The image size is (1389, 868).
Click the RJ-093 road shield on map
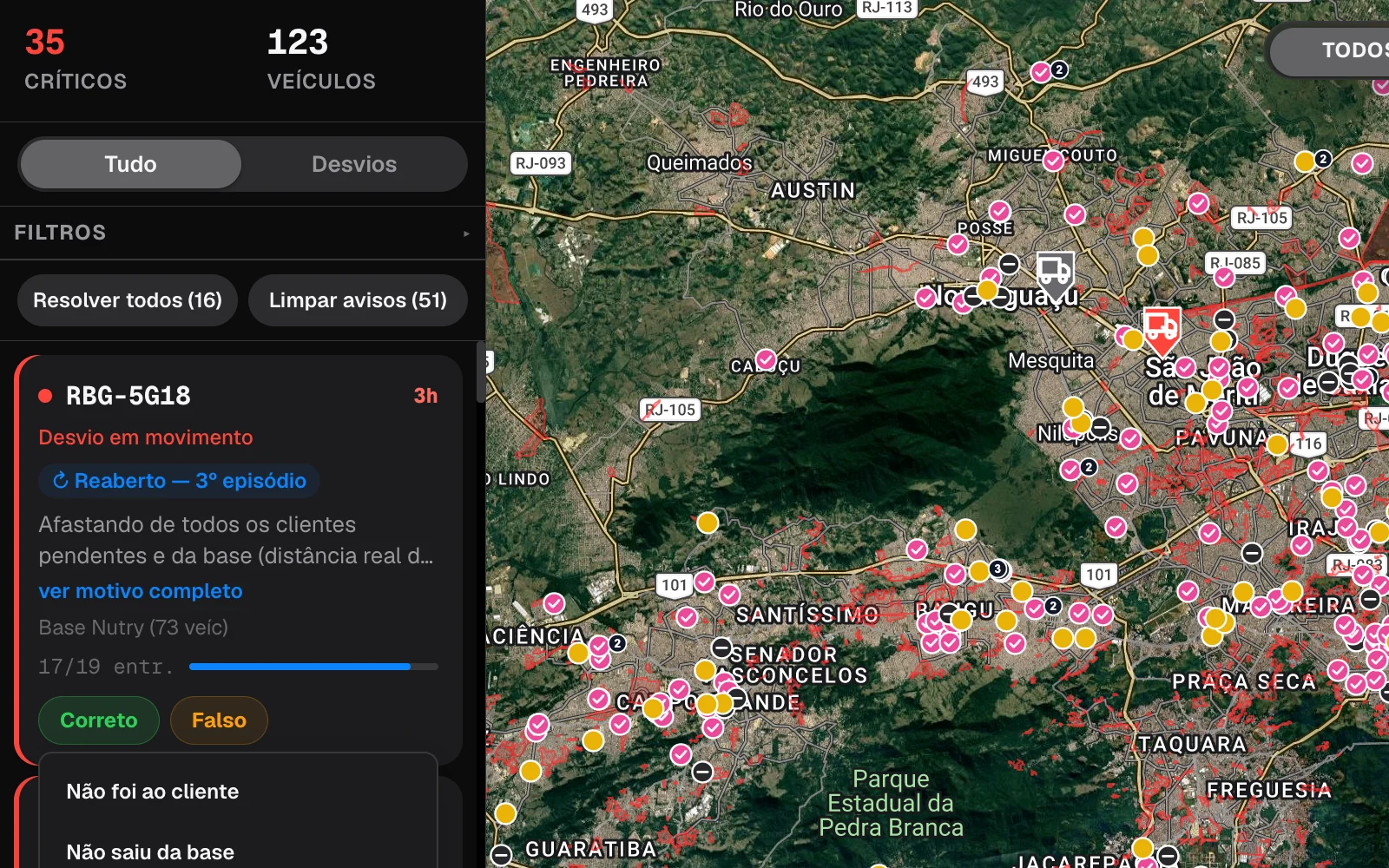coord(541,163)
